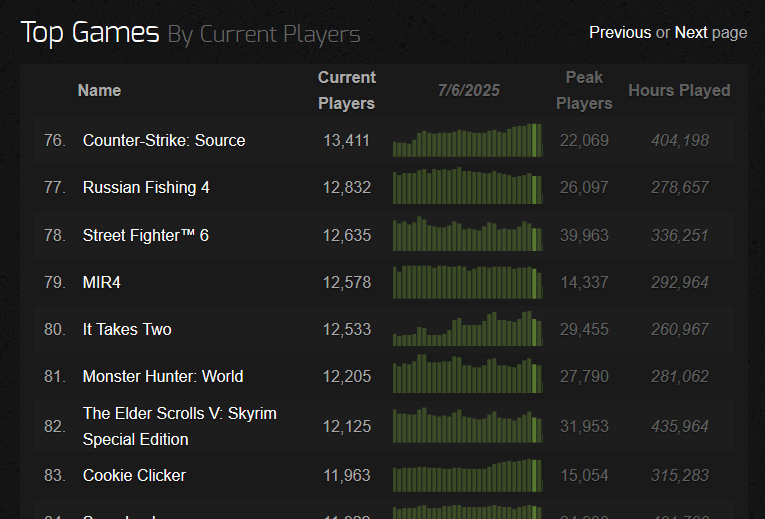Click current players value 12,533
The image size is (765, 519).
tap(346, 329)
